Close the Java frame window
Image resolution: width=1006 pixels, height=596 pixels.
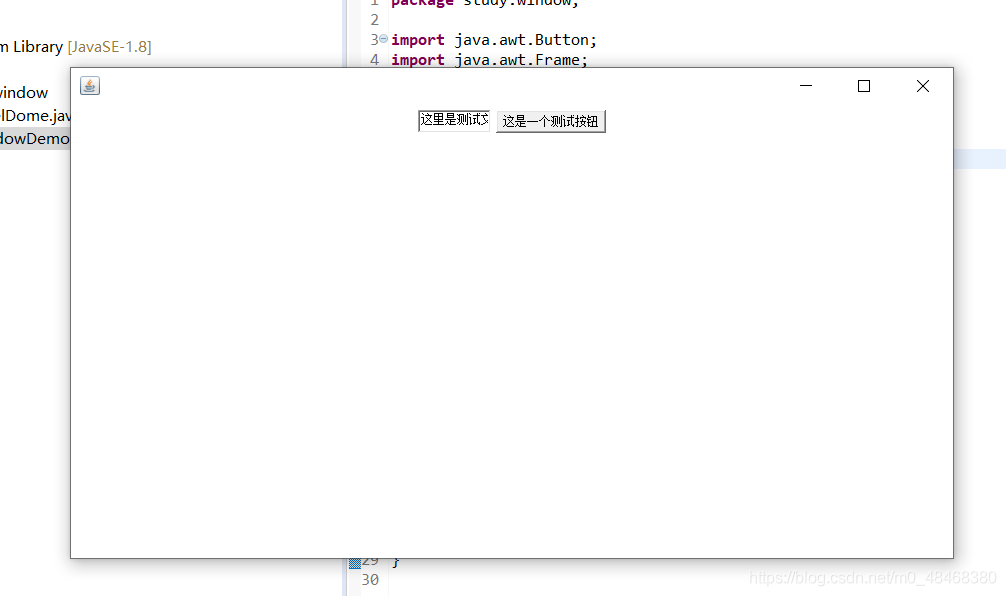(x=923, y=85)
